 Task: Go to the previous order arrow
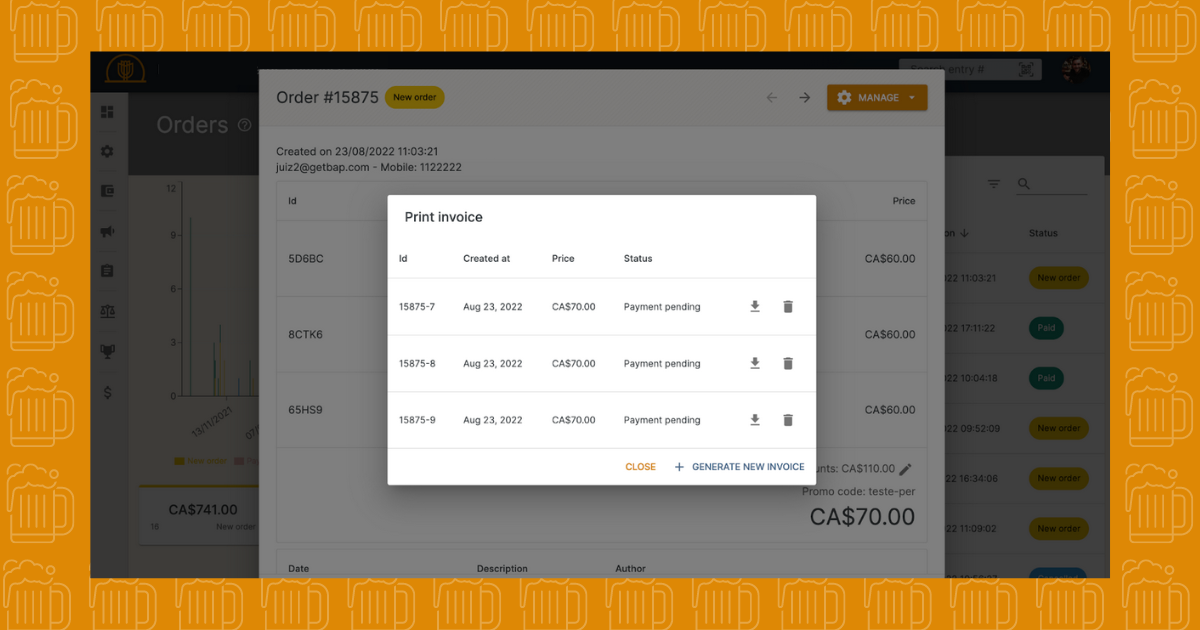[771, 98]
